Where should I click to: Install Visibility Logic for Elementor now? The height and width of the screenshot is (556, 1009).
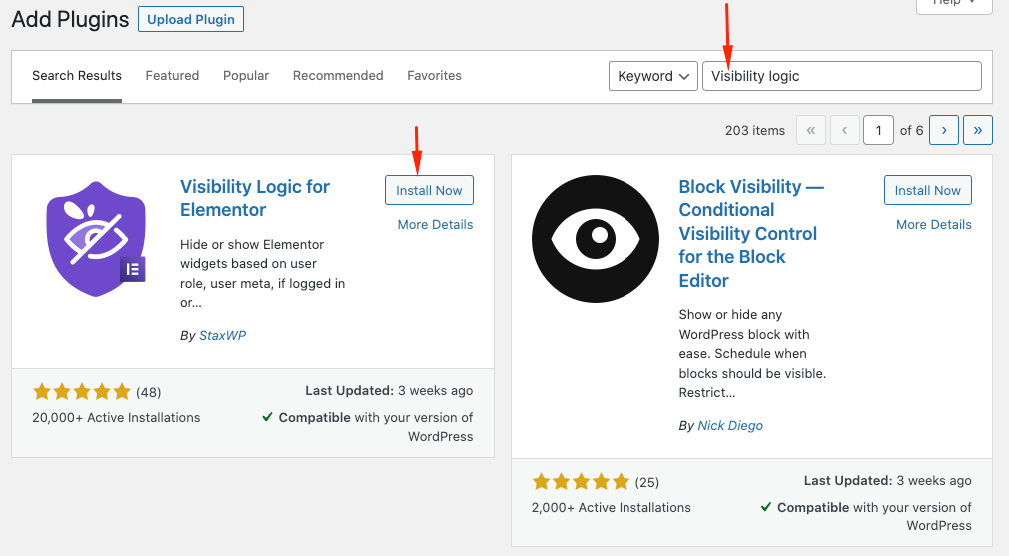[x=429, y=190]
